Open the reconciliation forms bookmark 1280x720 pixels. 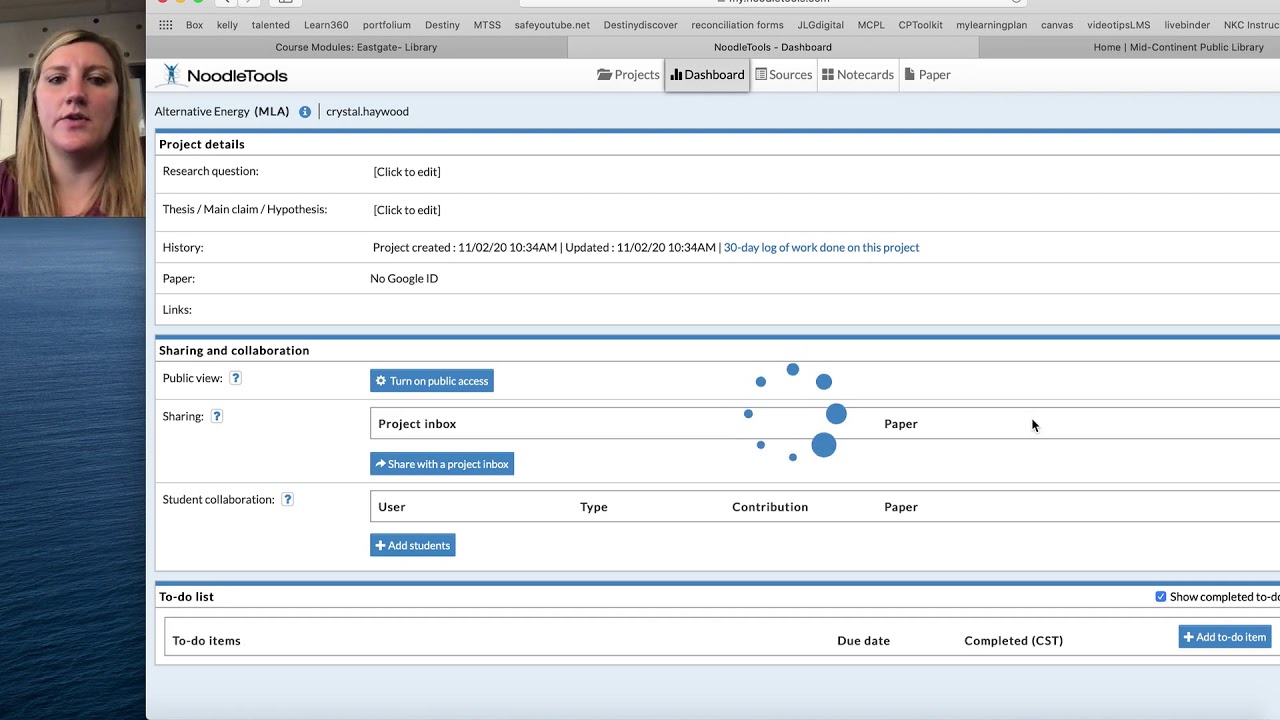coord(738,25)
